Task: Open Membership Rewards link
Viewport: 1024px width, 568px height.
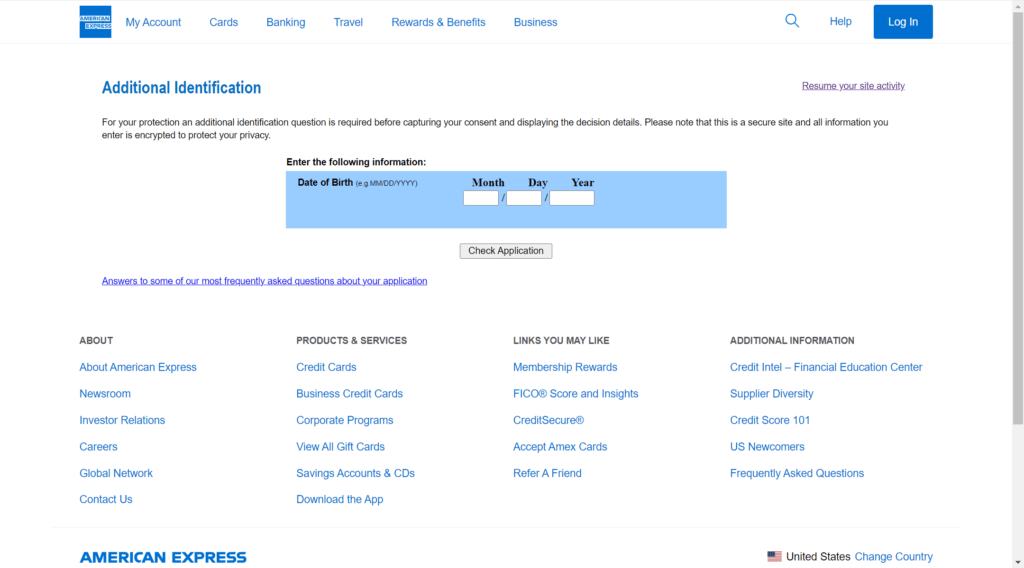Action: [x=565, y=367]
